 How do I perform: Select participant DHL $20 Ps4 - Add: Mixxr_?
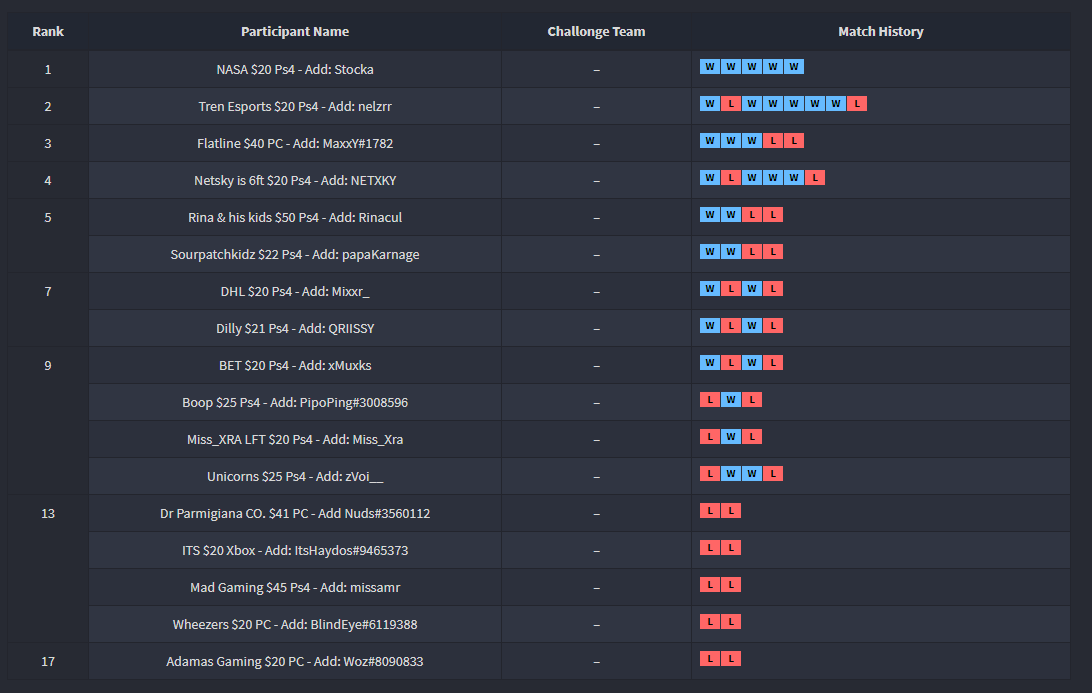[x=295, y=290]
